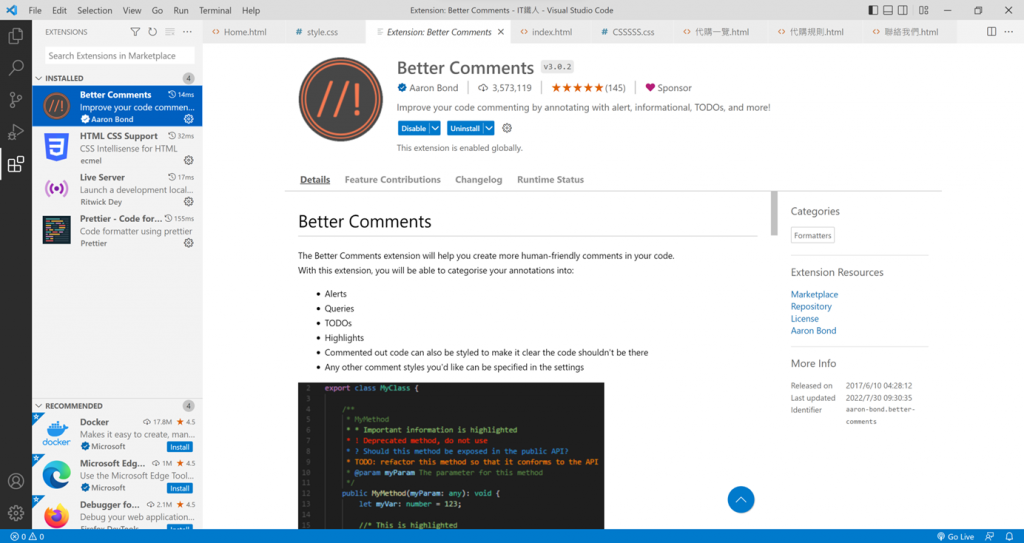Open the Search view in activity bar
The width and height of the screenshot is (1024, 543).
pos(16,67)
